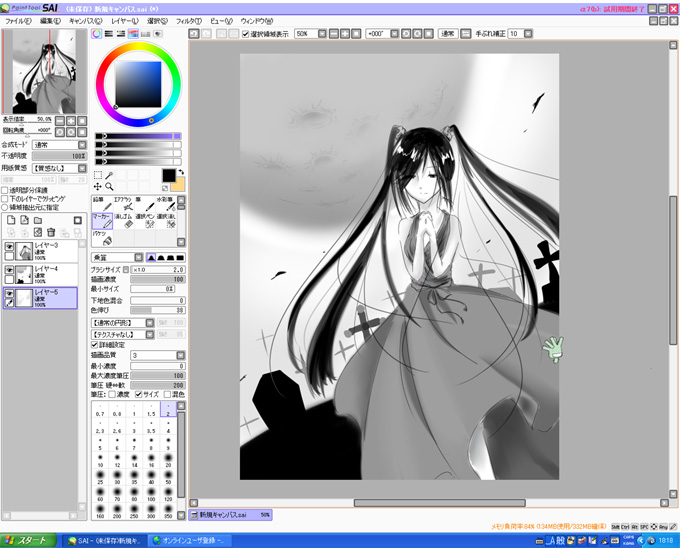The image size is (680, 548).
Task: Choose the rectangular selection tool
Action: point(98,175)
